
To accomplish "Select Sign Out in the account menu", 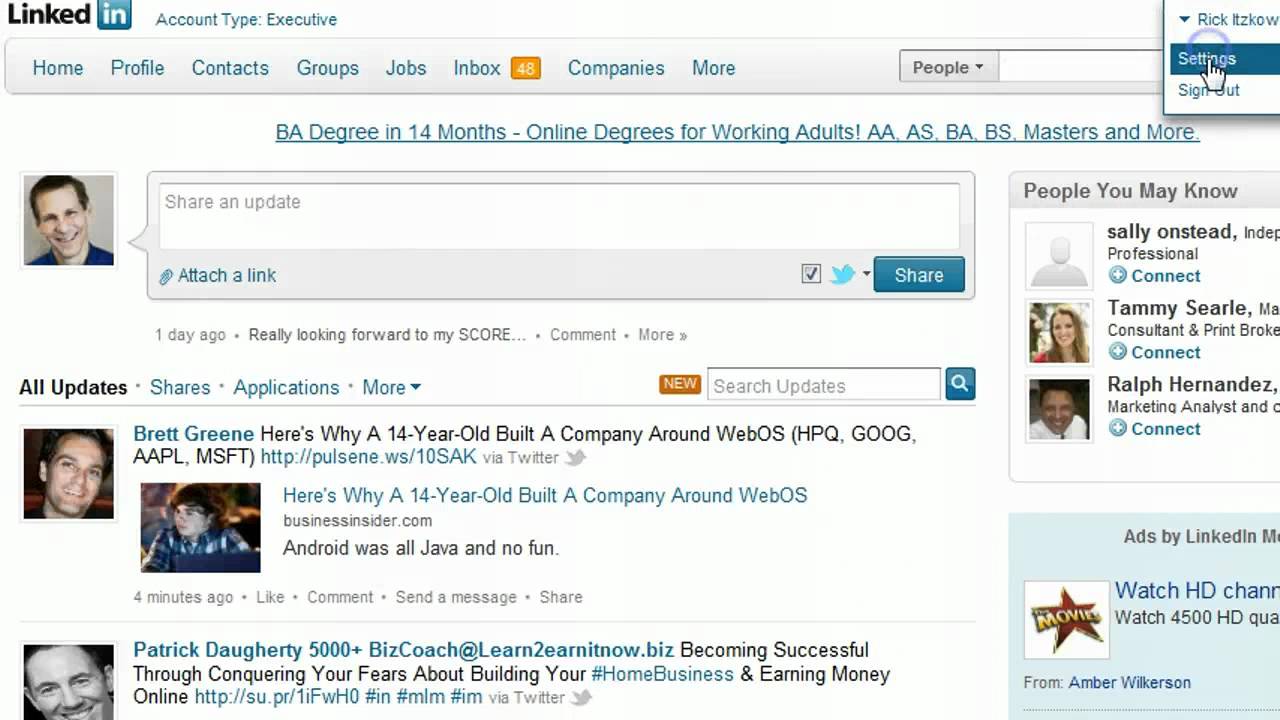I will point(1208,90).
